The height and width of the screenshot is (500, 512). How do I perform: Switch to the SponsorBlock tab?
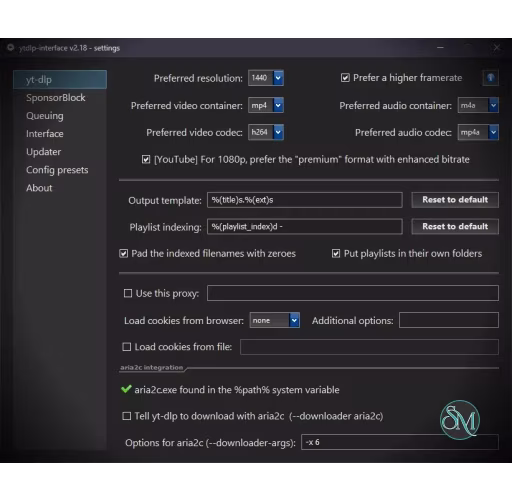(60, 98)
